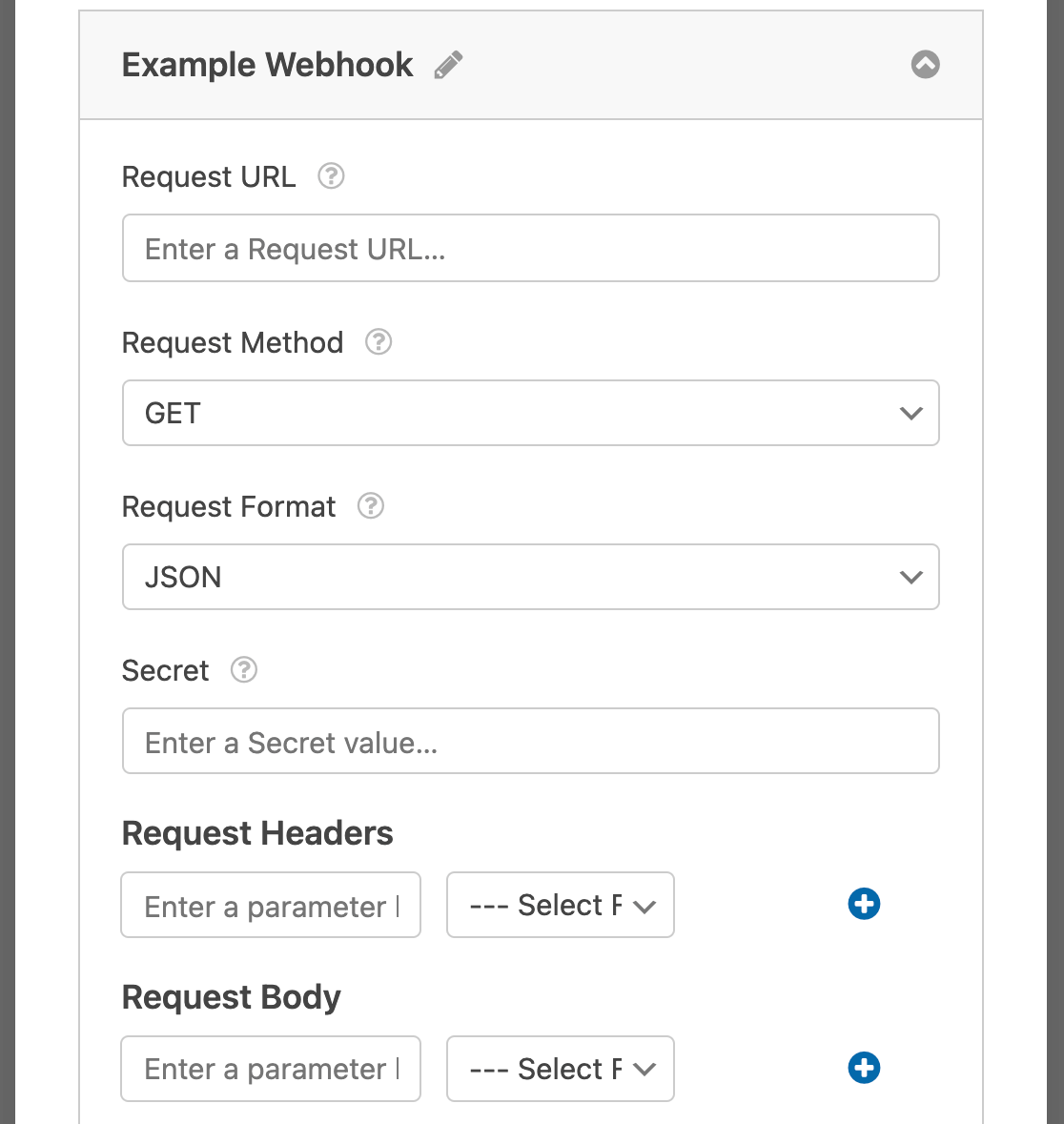Click the Request Format help icon
This screenshot has height=1124, width=1064.
[370, 506]
